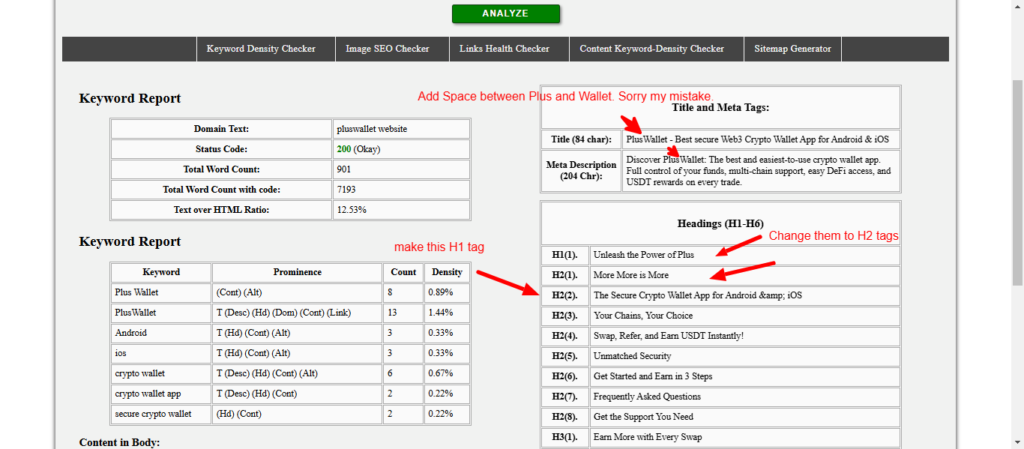Image resolution: width=1024 pixels, height=449 pixels.
Task: Click the 'Text over HTML Ratio:' label
Action: coord(221,210)
